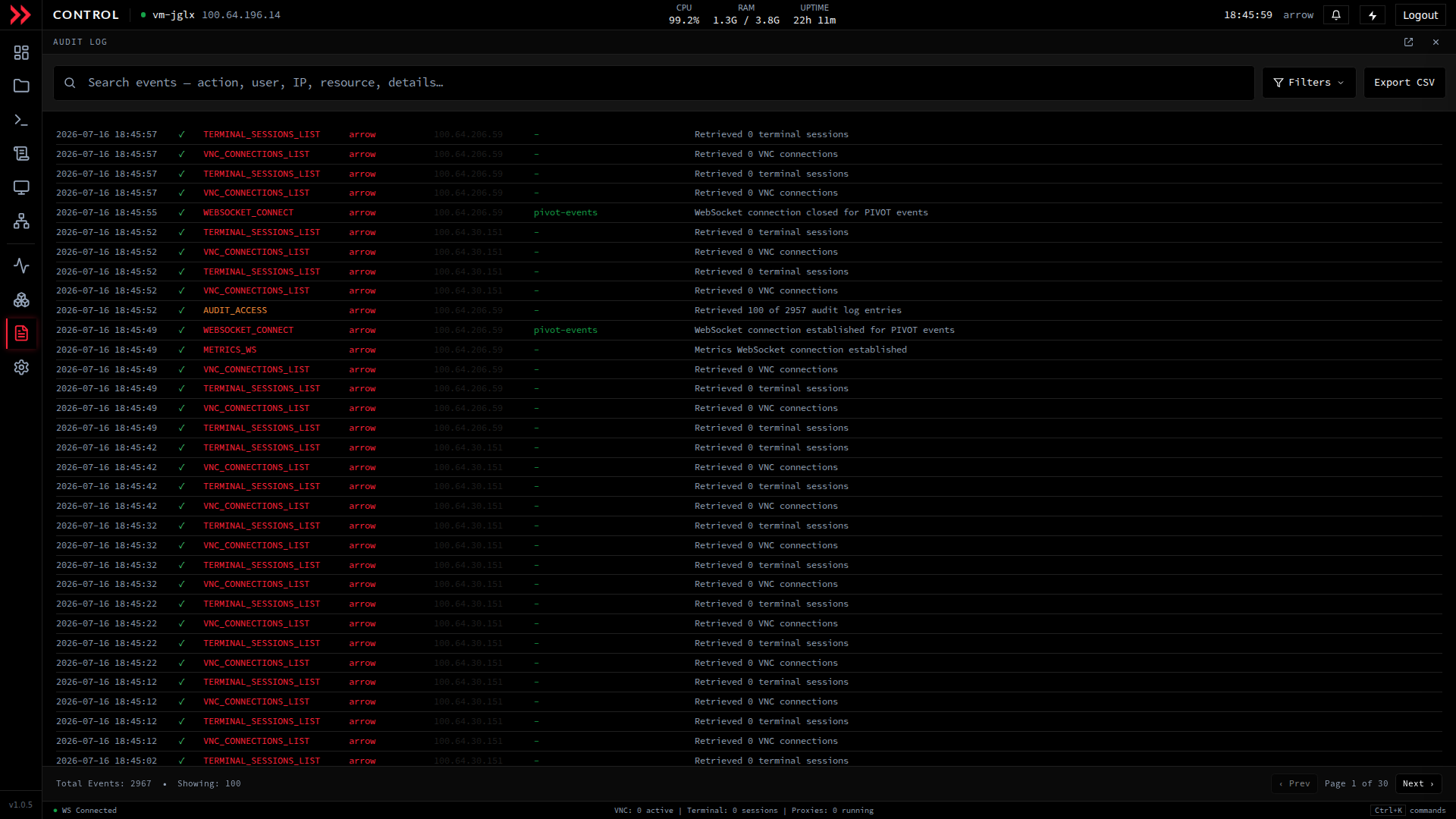Open the modules cubes sidebar icon
1456x819 pixels.
[21, 300]
